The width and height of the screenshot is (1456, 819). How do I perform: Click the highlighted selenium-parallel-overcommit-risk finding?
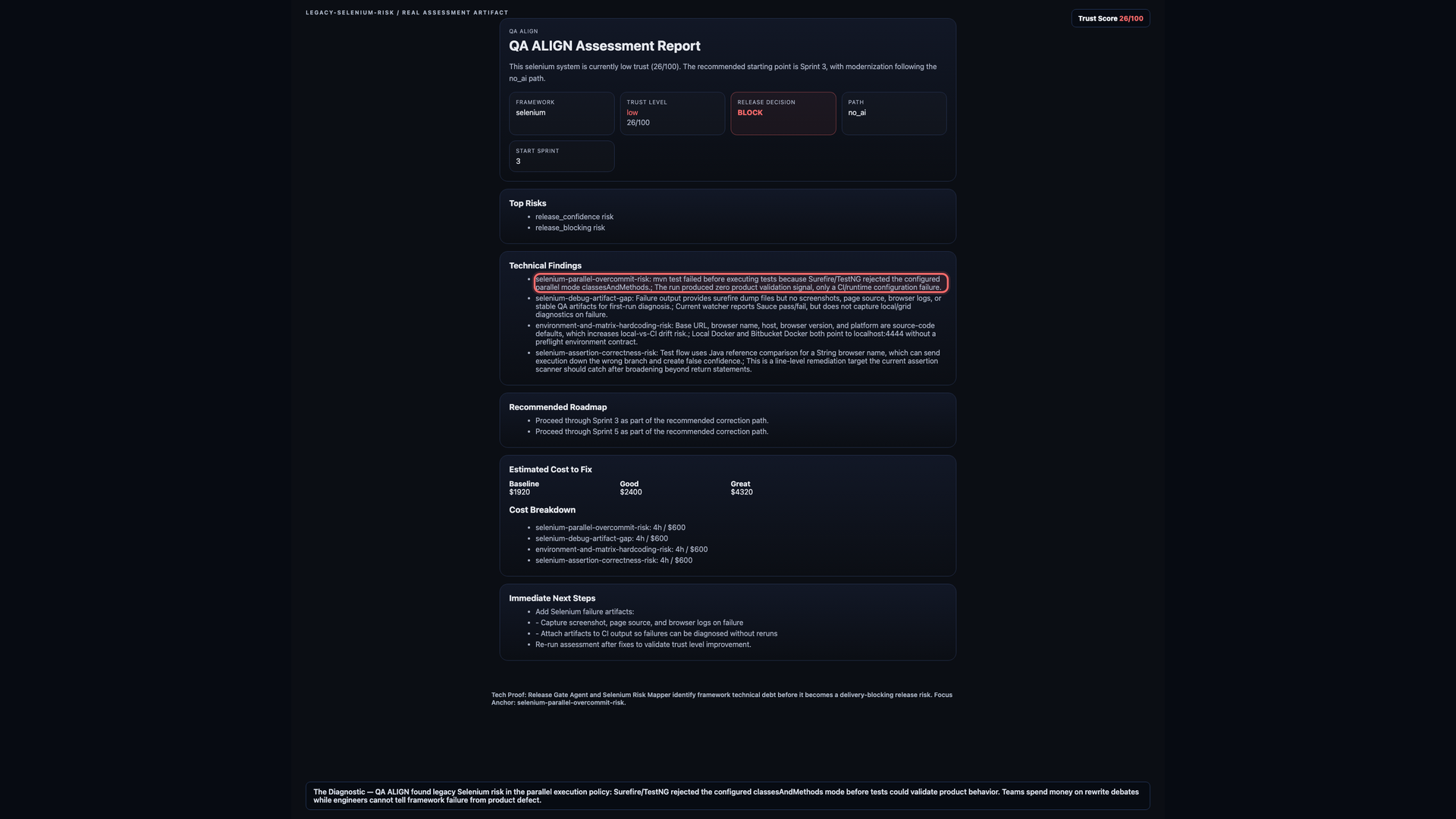[x=741, y=283]
